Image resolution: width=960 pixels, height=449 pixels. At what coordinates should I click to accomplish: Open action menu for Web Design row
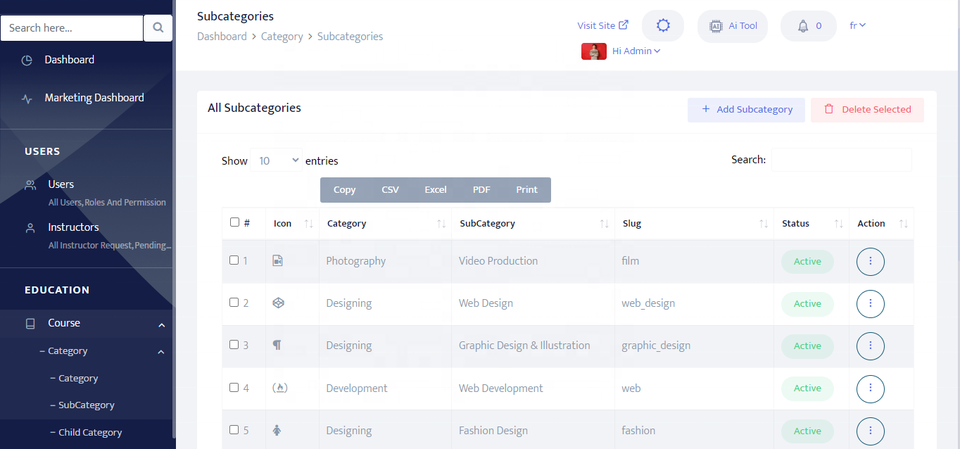(870, 303)
